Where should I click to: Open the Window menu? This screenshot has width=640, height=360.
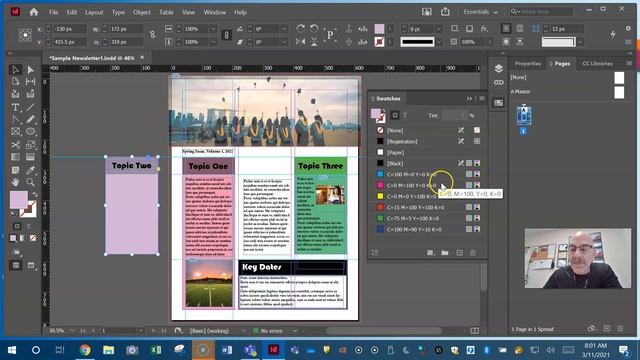215,12
